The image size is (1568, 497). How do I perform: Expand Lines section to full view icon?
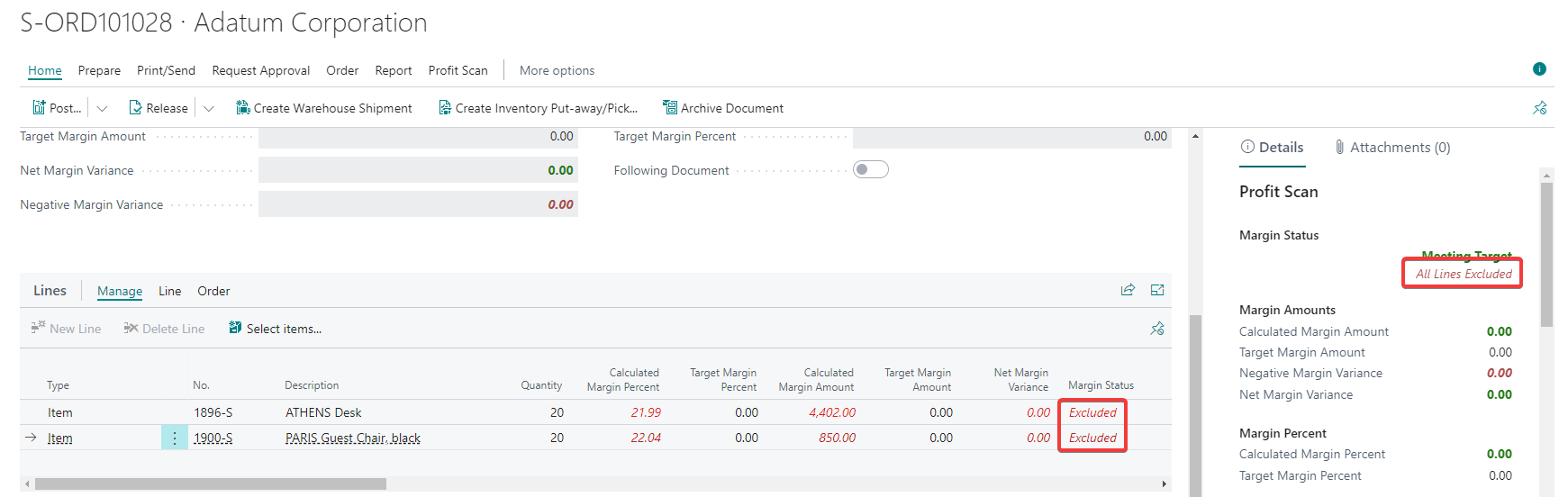pos(1157,290)
